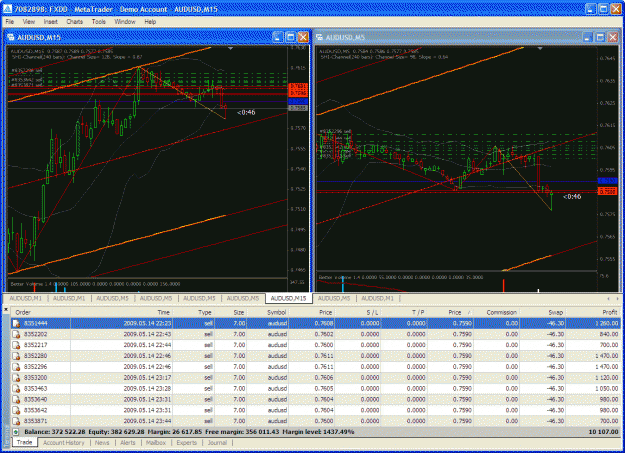Open the File menu

(10, 22)
